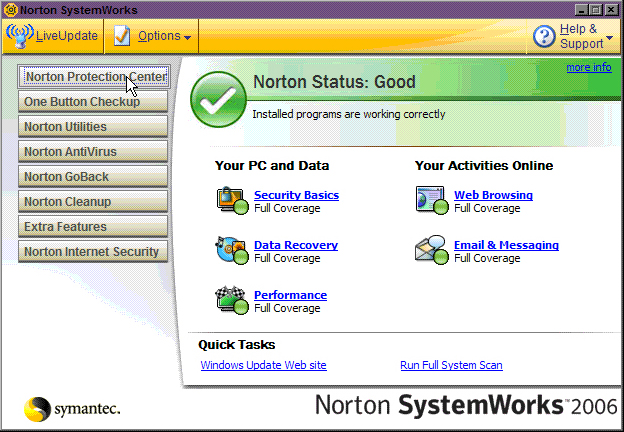Screen dimensions: 624x432
Task: Select Norton Cleanup in the sidebar
Action: (93, 202)
